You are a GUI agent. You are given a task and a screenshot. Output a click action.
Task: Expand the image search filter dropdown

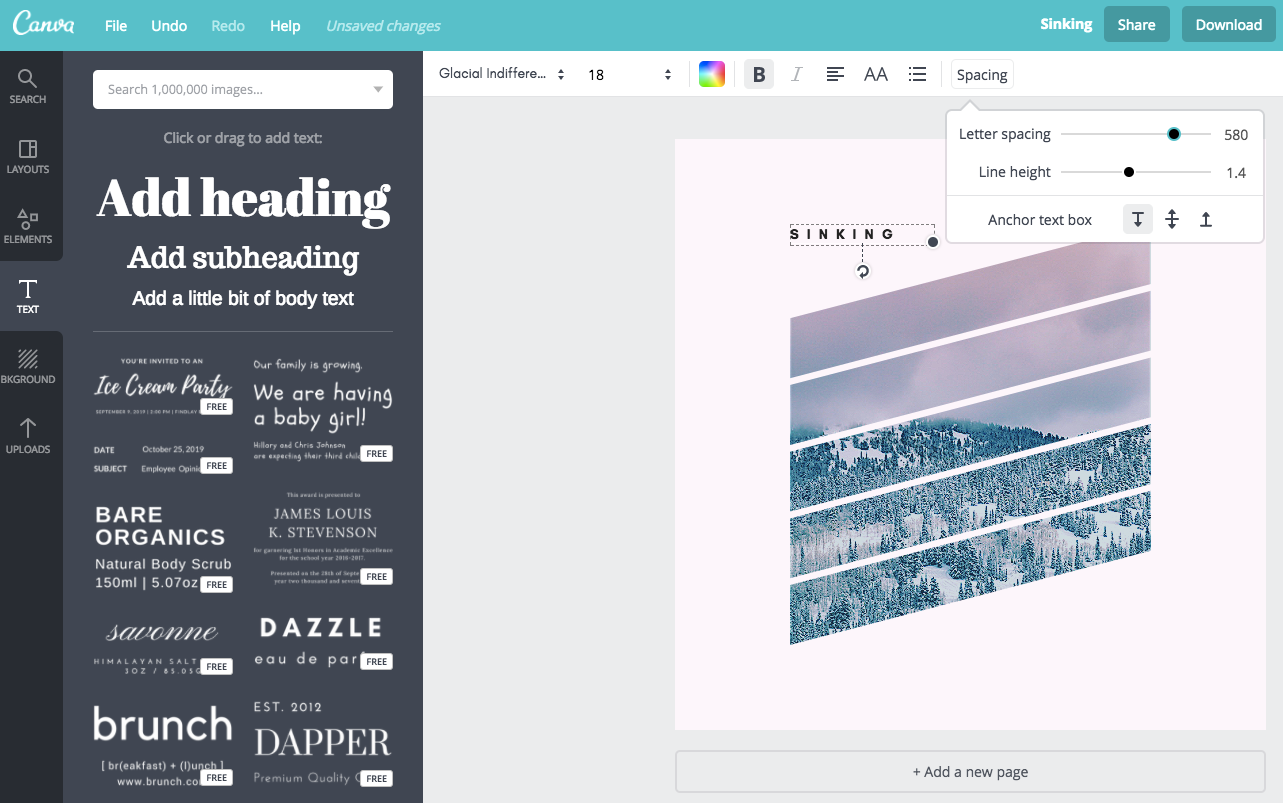pyautogui.click(x=378, y=89)
